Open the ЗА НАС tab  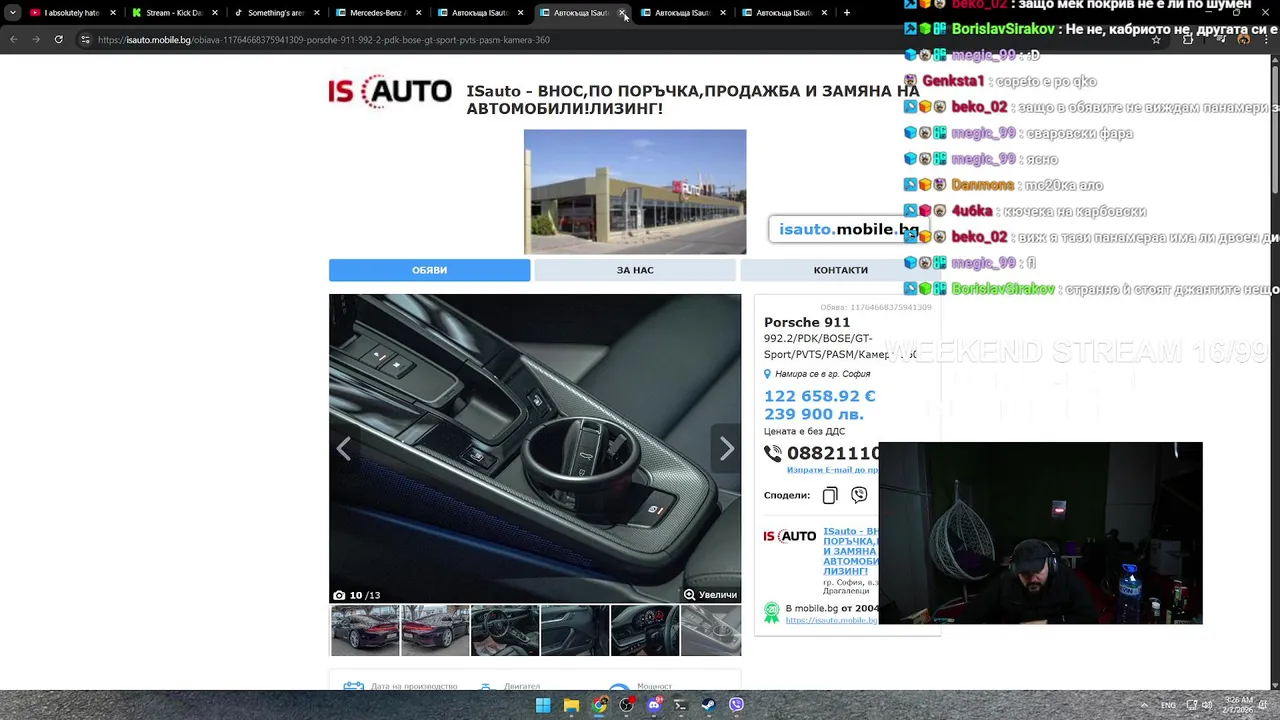coord(635,270)
